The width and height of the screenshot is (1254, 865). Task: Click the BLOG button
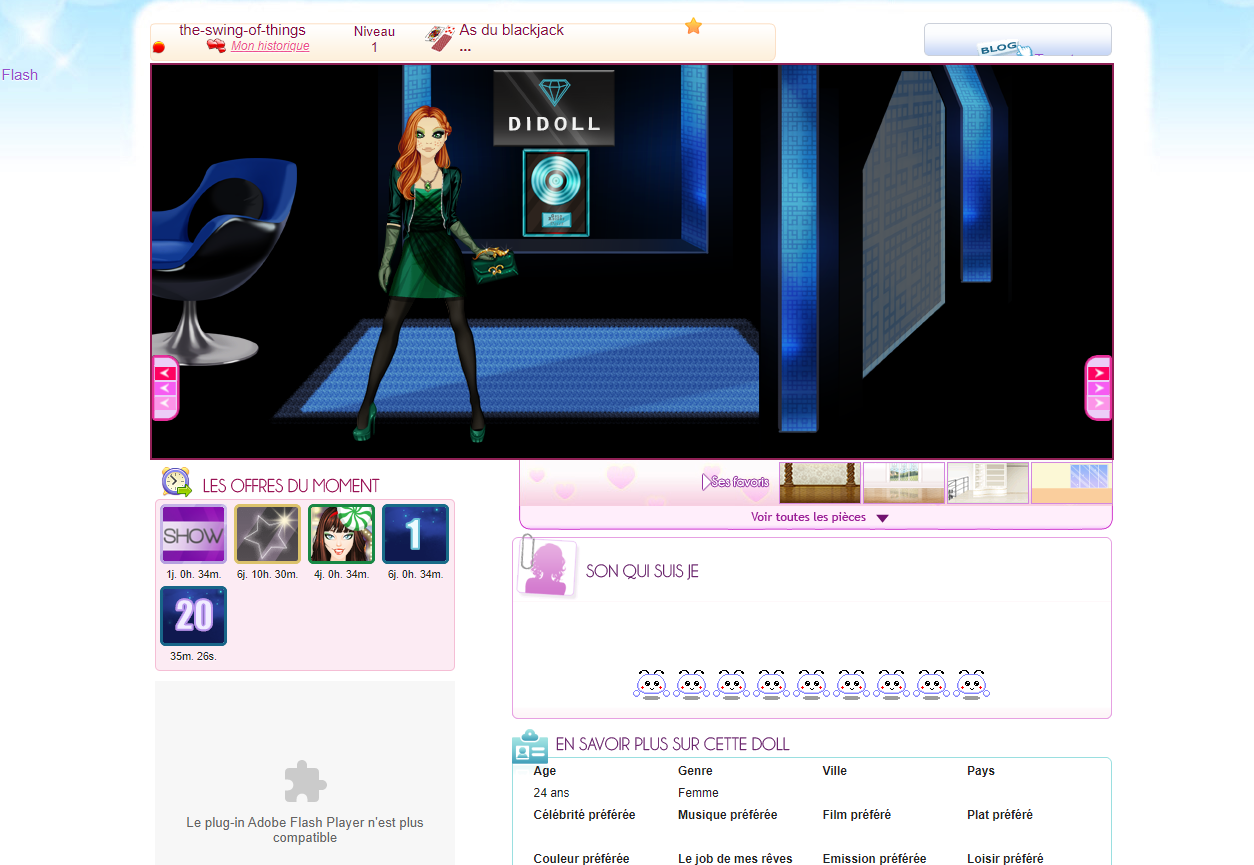point(1017,40)
